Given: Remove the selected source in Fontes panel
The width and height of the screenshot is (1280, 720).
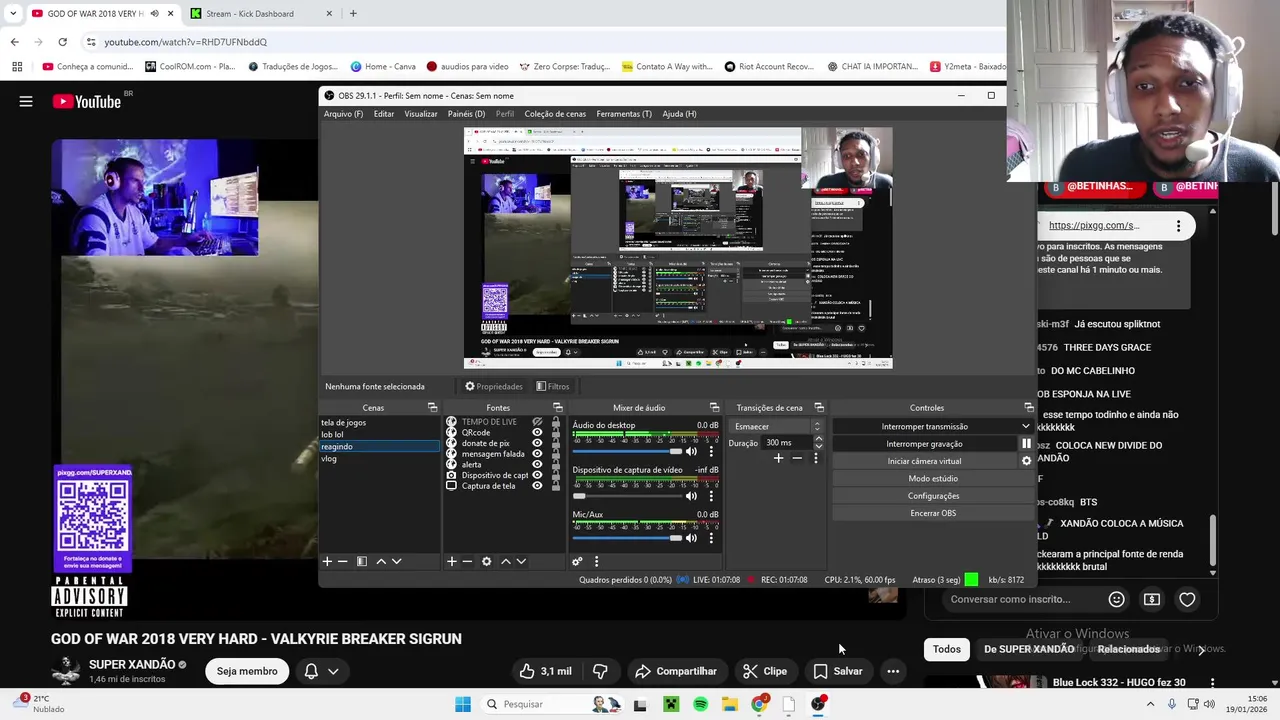Looking at the screenshot, I should [x=467, y=561].
